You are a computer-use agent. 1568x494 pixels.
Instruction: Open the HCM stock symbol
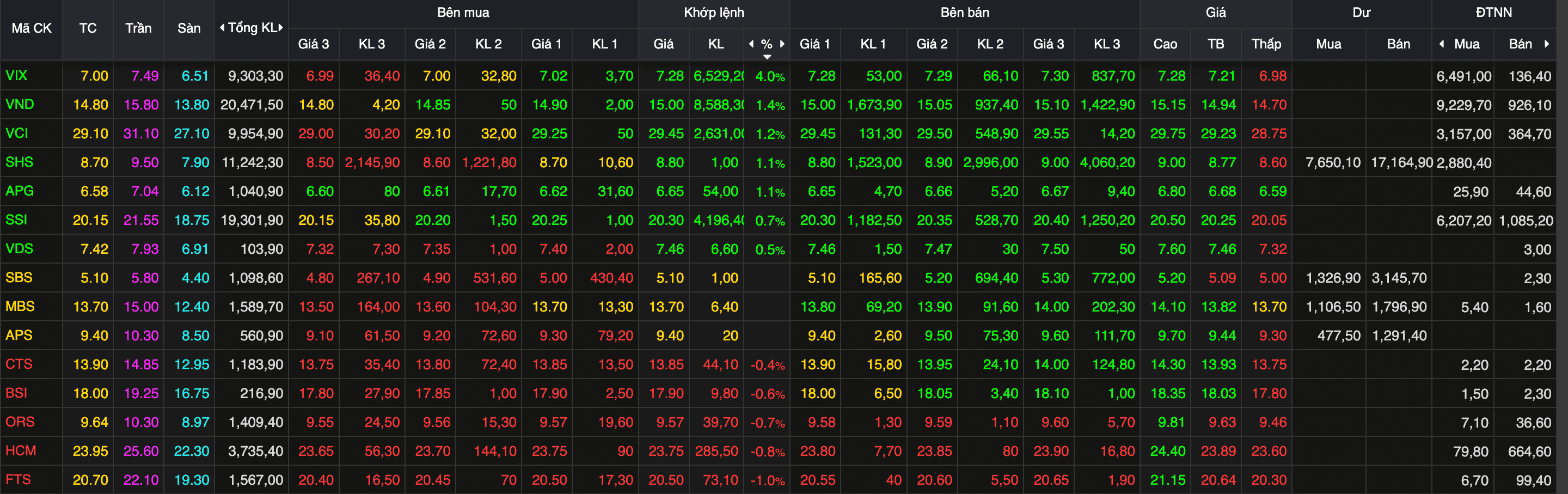click(x=21, y=451)
